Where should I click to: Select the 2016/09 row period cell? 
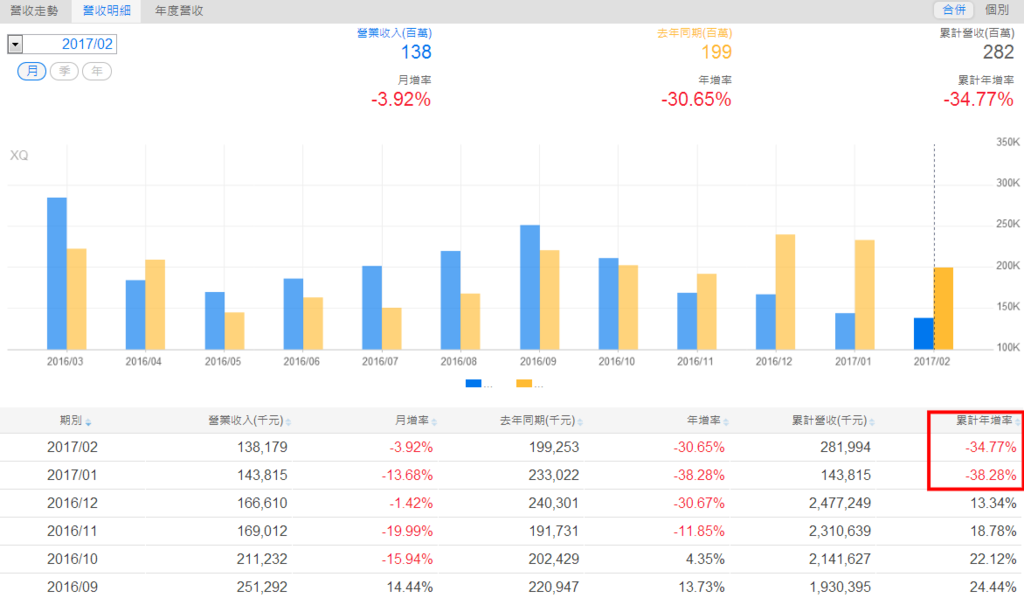click(72, 587)
